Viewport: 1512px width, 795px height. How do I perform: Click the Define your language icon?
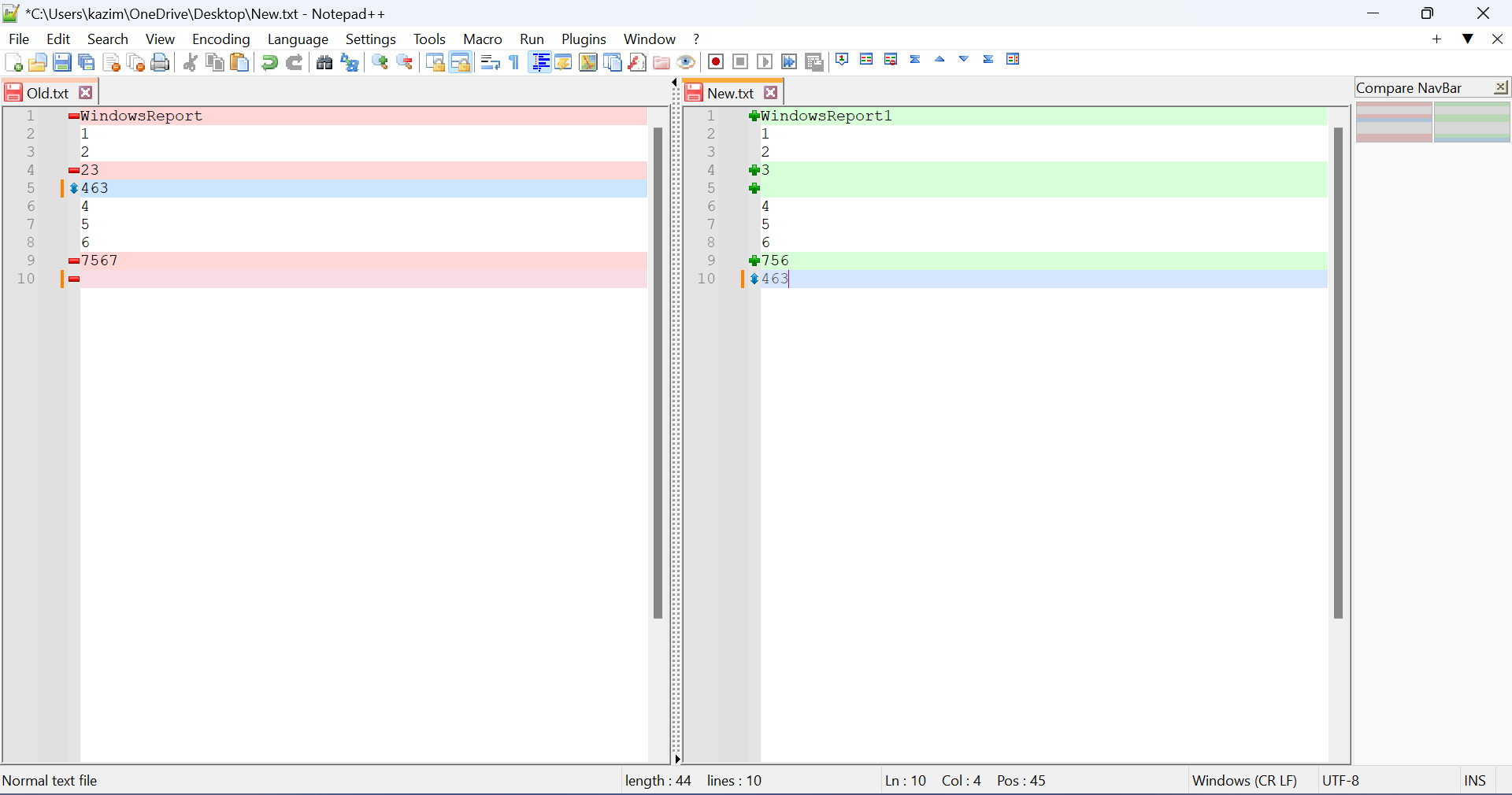[563, 62]
